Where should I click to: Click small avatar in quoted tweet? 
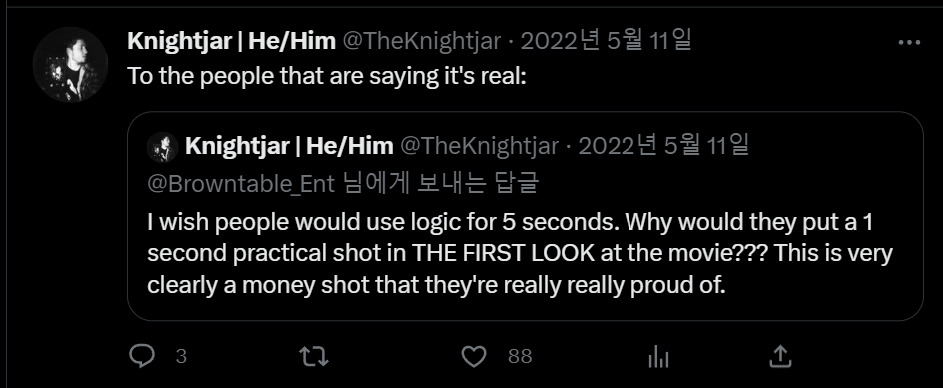coord(162,147)
